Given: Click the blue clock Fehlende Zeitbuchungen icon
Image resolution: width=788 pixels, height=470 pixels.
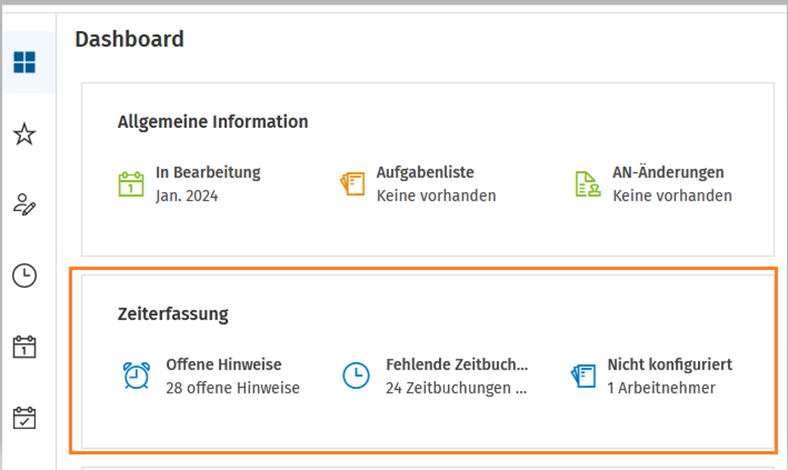Looking at the screenshot, I should [356, 375].
